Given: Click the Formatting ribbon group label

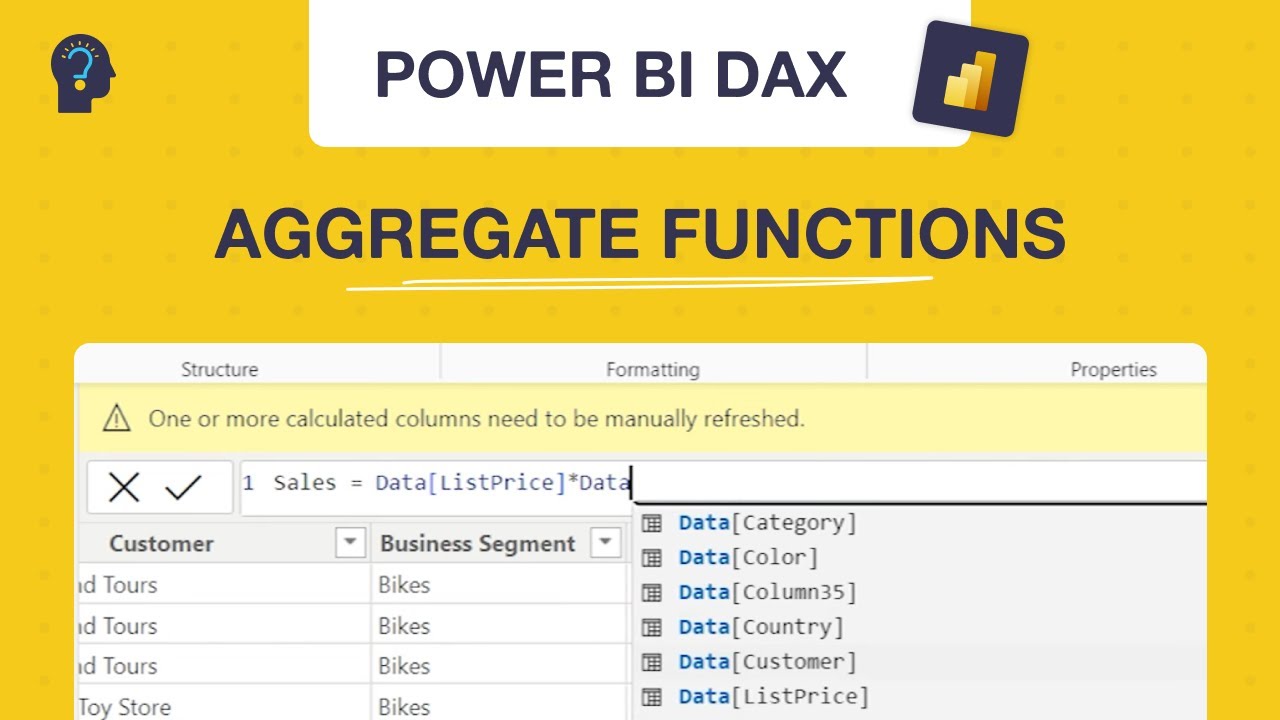Looking at the screenshot, I should tap(653, 369).
